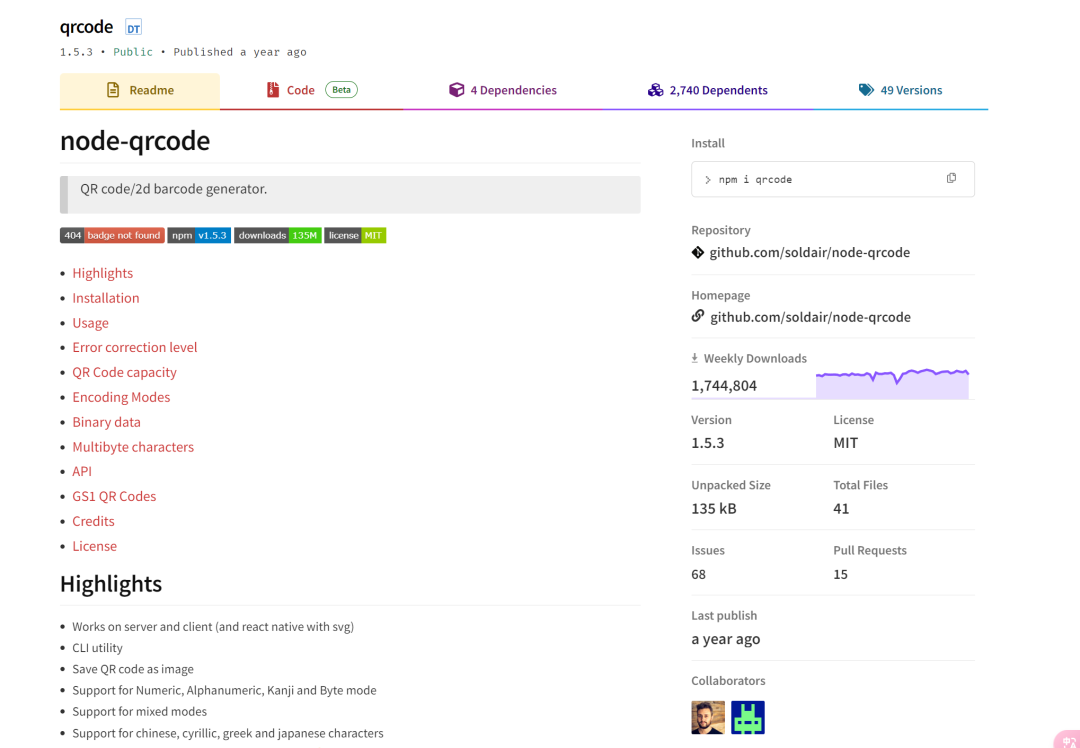The height and width of the screenshot is (748, 1080).
Task: Click the MIT license value in sidebar
Action: (x=845, y=443)
